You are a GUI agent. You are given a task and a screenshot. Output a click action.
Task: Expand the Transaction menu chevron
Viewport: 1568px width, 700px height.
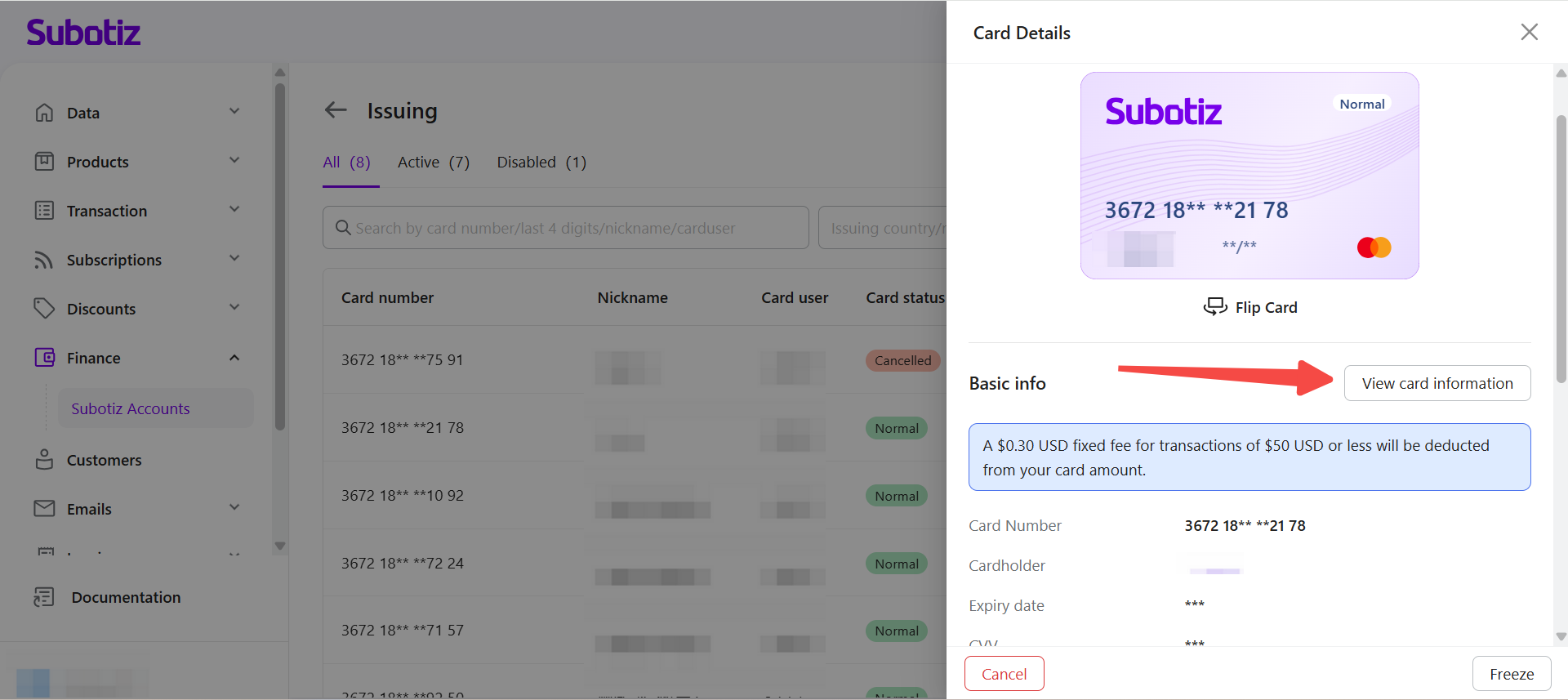coord(234,210)
